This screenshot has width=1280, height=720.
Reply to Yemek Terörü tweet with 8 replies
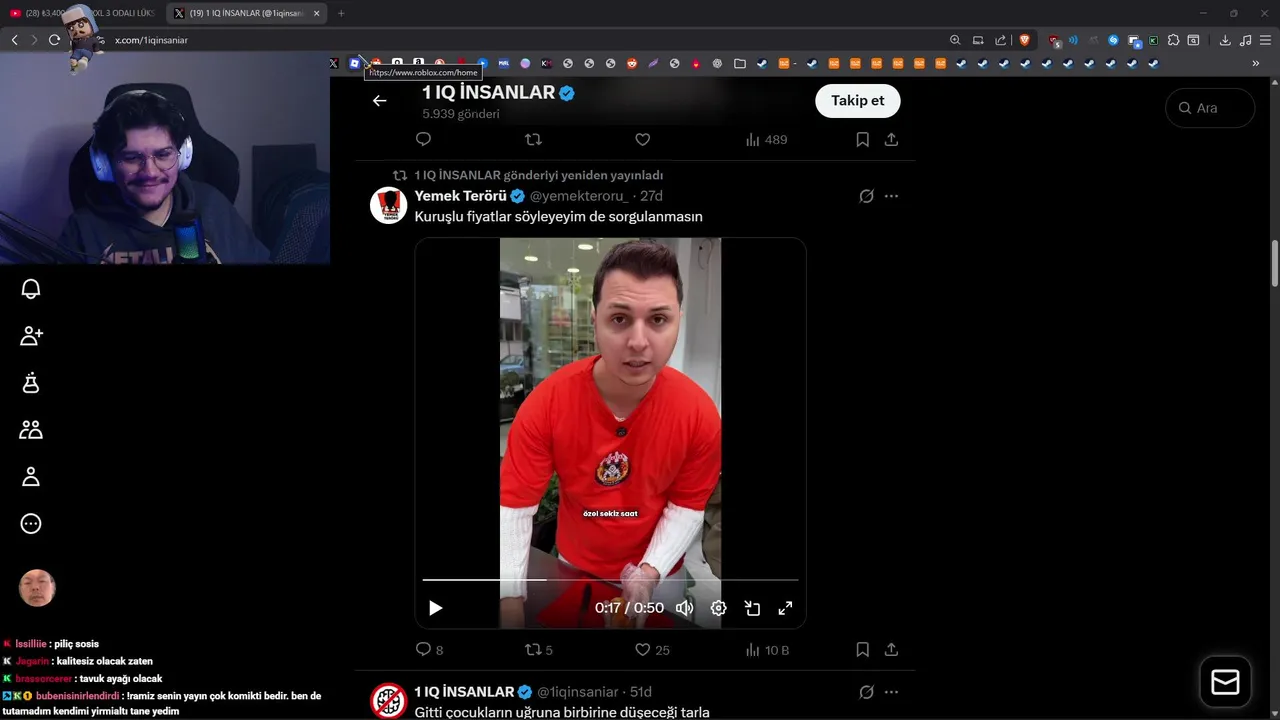(429, 650)
